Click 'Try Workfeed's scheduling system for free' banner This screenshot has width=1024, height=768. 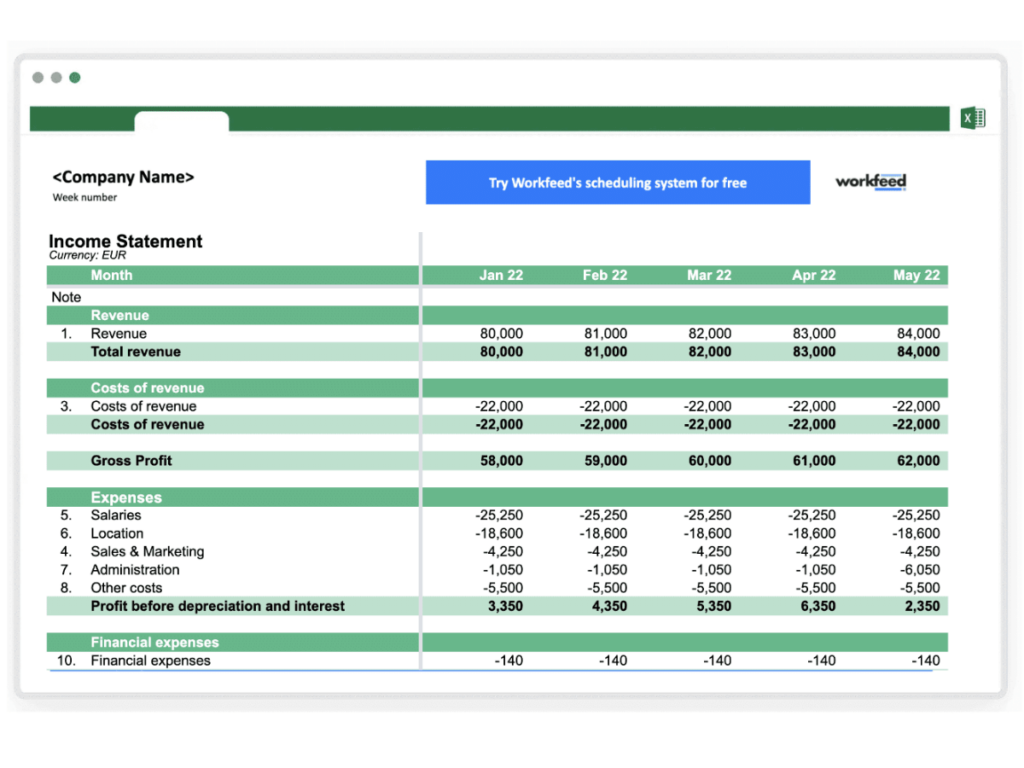[617, 183]
